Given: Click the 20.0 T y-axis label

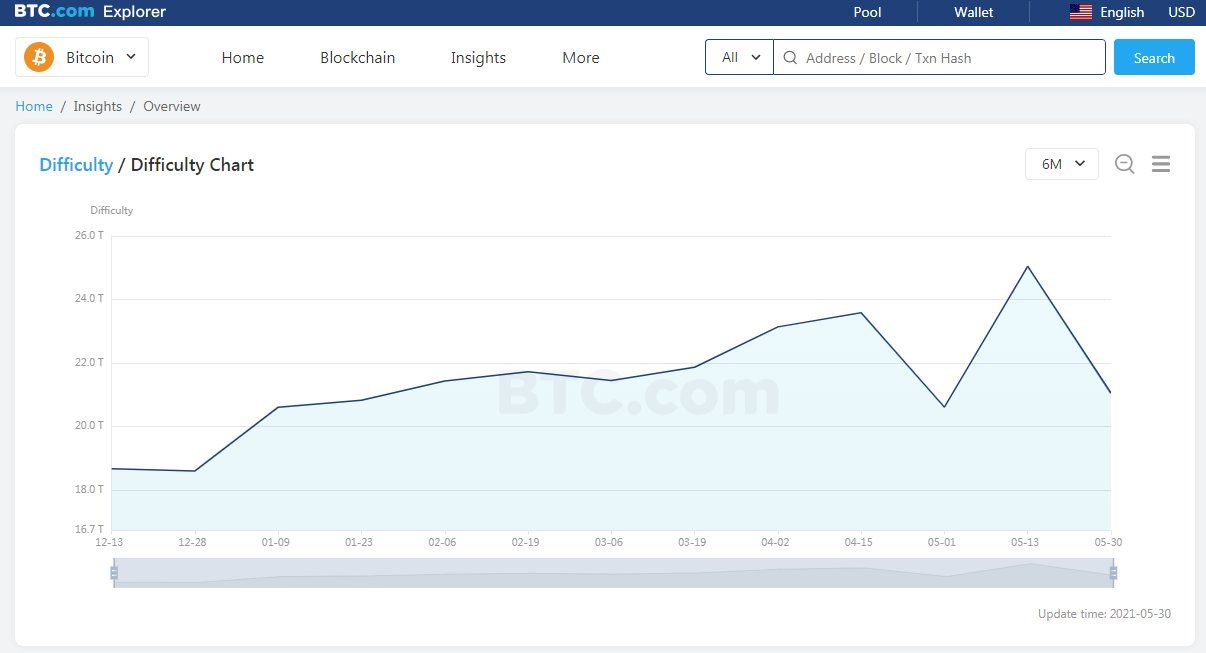Looking at the screenshot, I should click(x=89, y=426).
